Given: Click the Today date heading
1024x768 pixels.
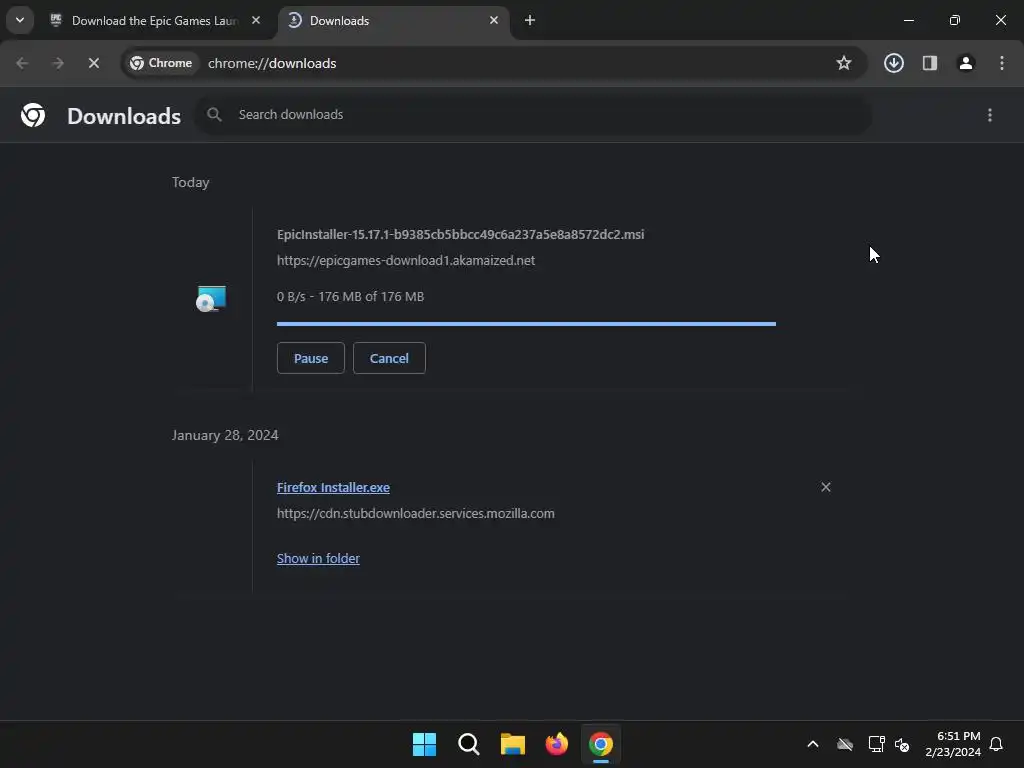Looking at the screenshot, I should click(191, 182).
